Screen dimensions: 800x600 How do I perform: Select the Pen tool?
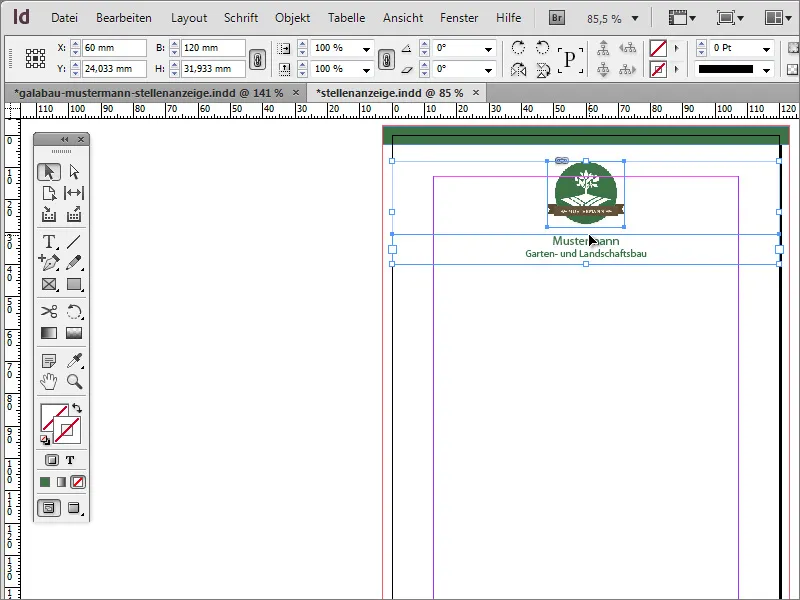pyautogui.click(x=49, y=262)
